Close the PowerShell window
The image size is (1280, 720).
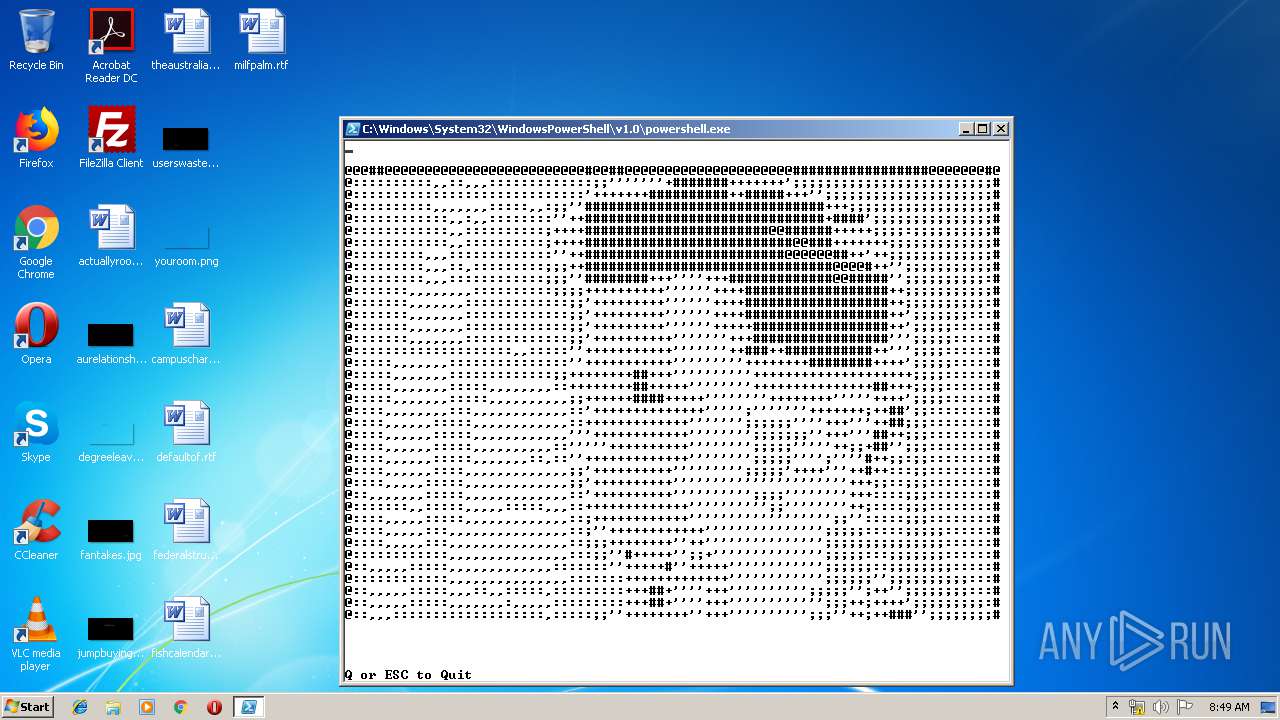(x=1001, y=129)
